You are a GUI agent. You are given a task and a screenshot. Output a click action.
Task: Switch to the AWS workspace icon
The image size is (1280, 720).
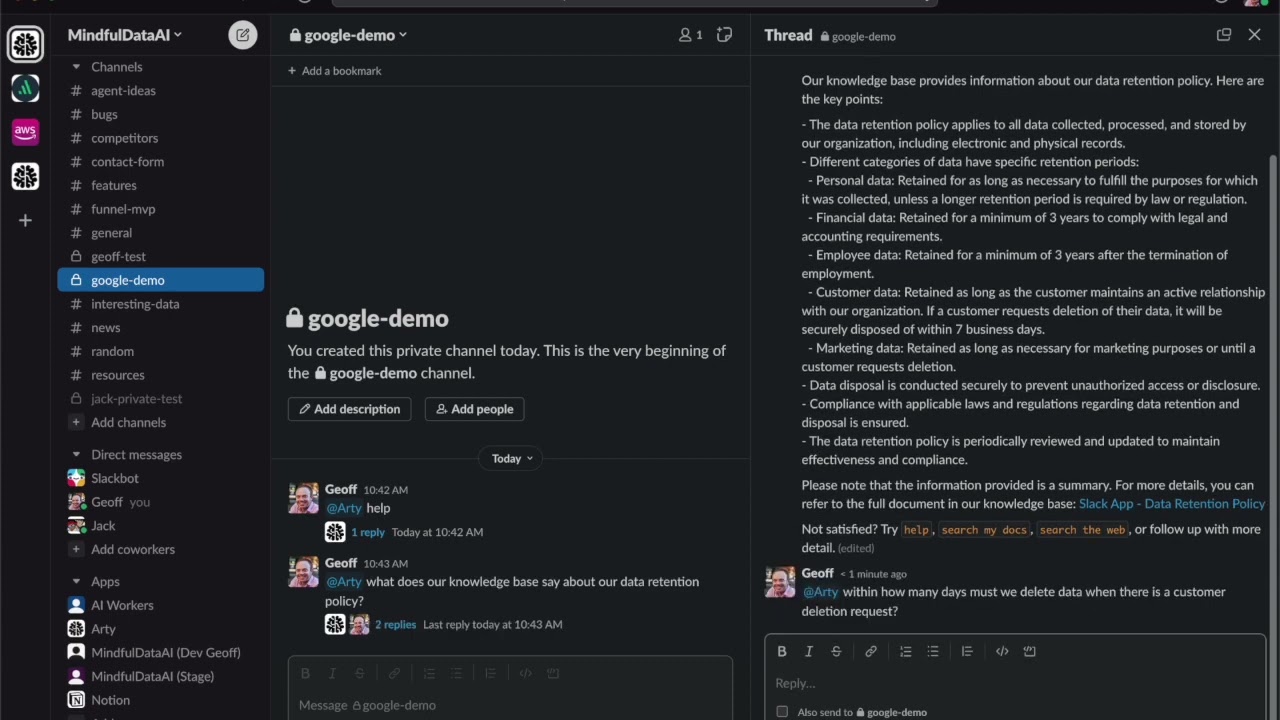[25, 131]
